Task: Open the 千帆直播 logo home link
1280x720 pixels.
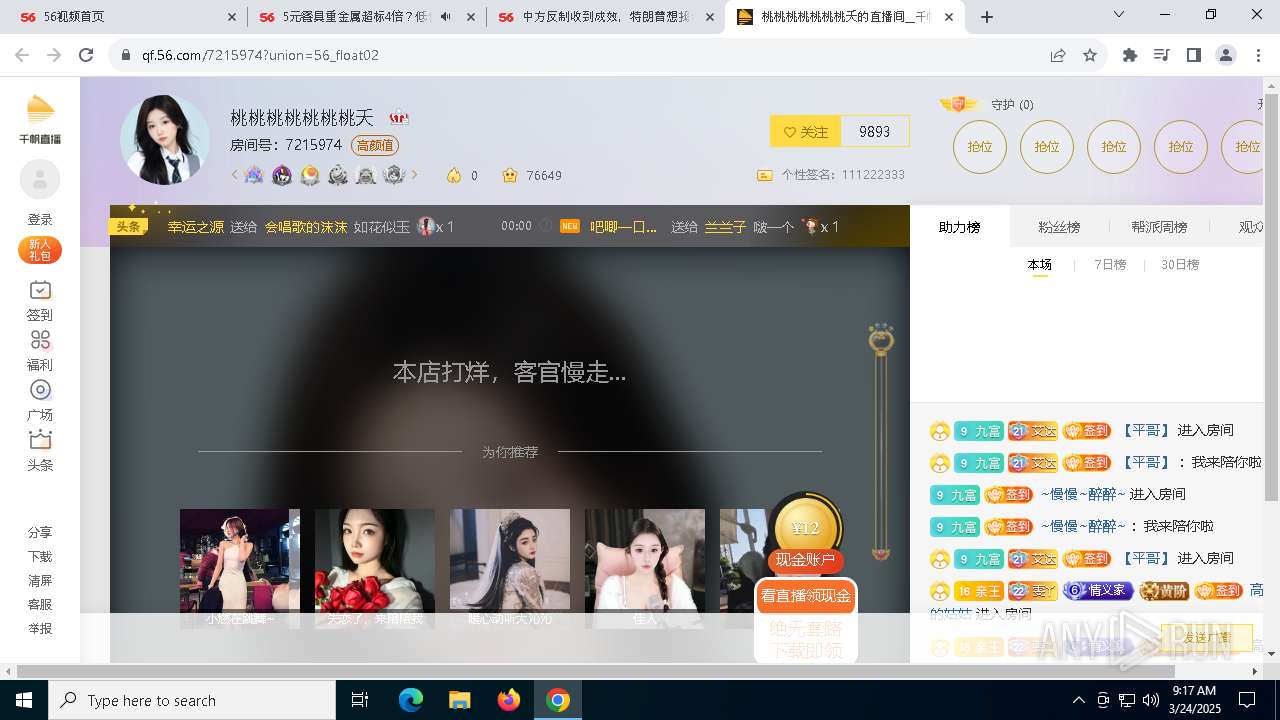Action: point(40,119)
